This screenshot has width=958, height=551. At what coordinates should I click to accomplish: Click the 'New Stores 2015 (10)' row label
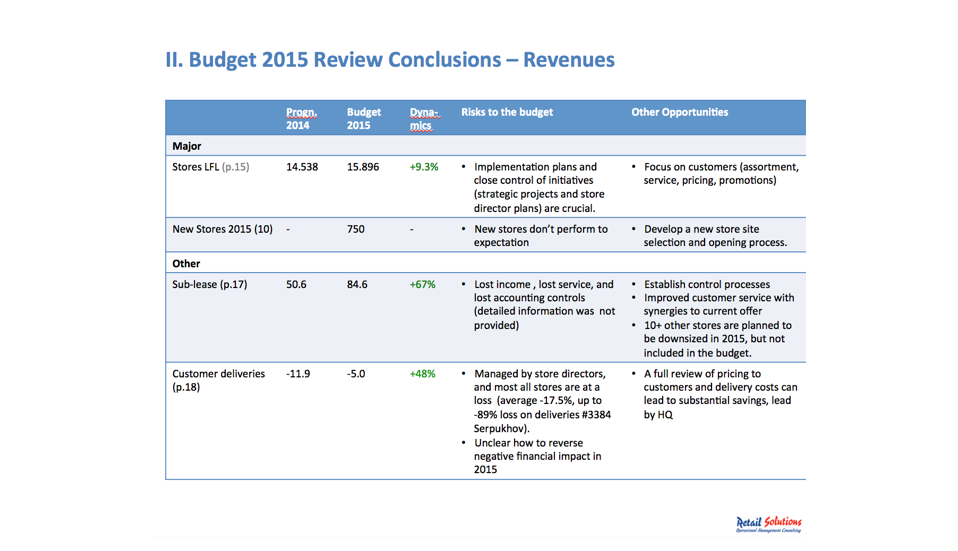(x=222, y=229)
